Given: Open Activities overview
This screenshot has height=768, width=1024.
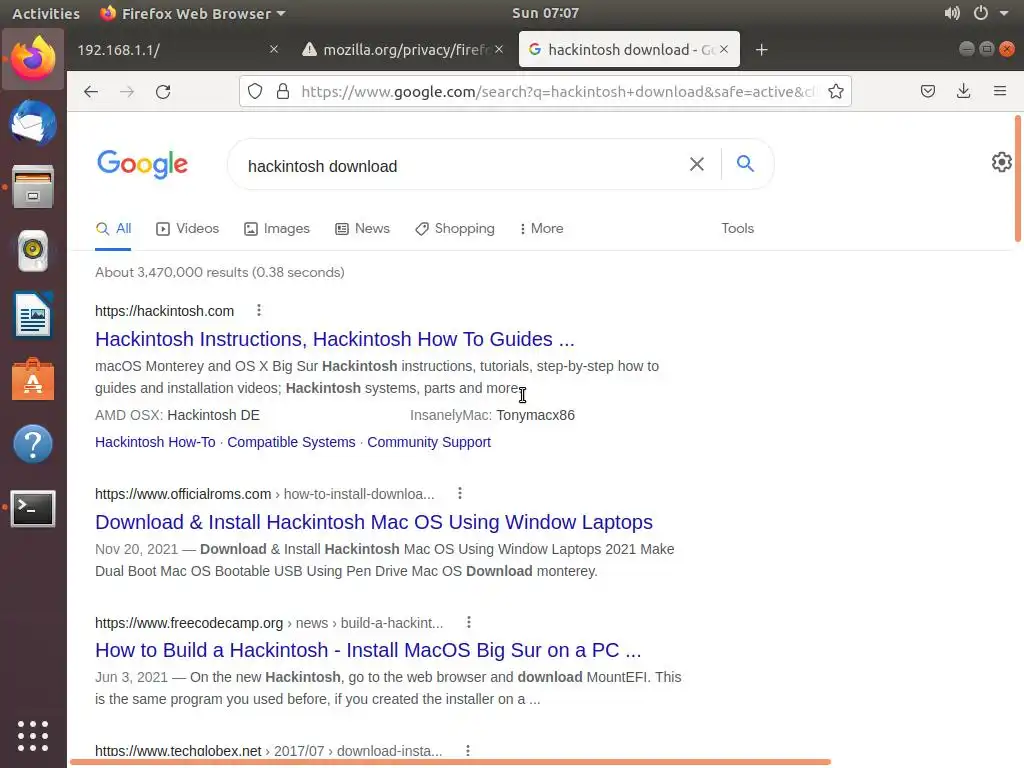Looking at the screenshot, I should tap(46, 13).
